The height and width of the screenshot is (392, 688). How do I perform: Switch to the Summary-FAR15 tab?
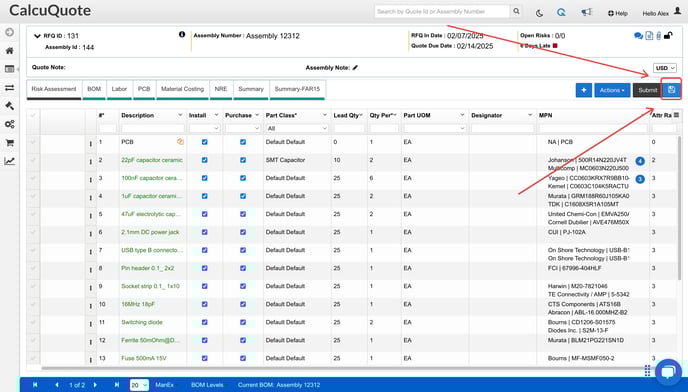[297, 89]
